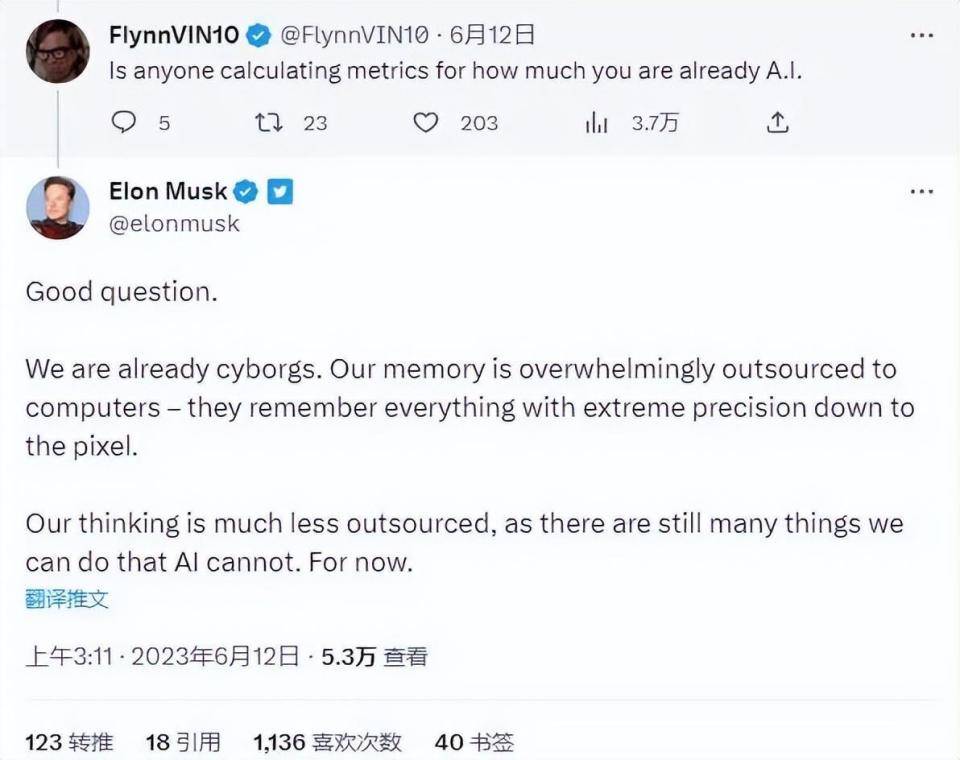Click the reply icon on FlynnVIN10's tweet
The width and height of the screenshot is (960, 760).
tap(124, 122)
